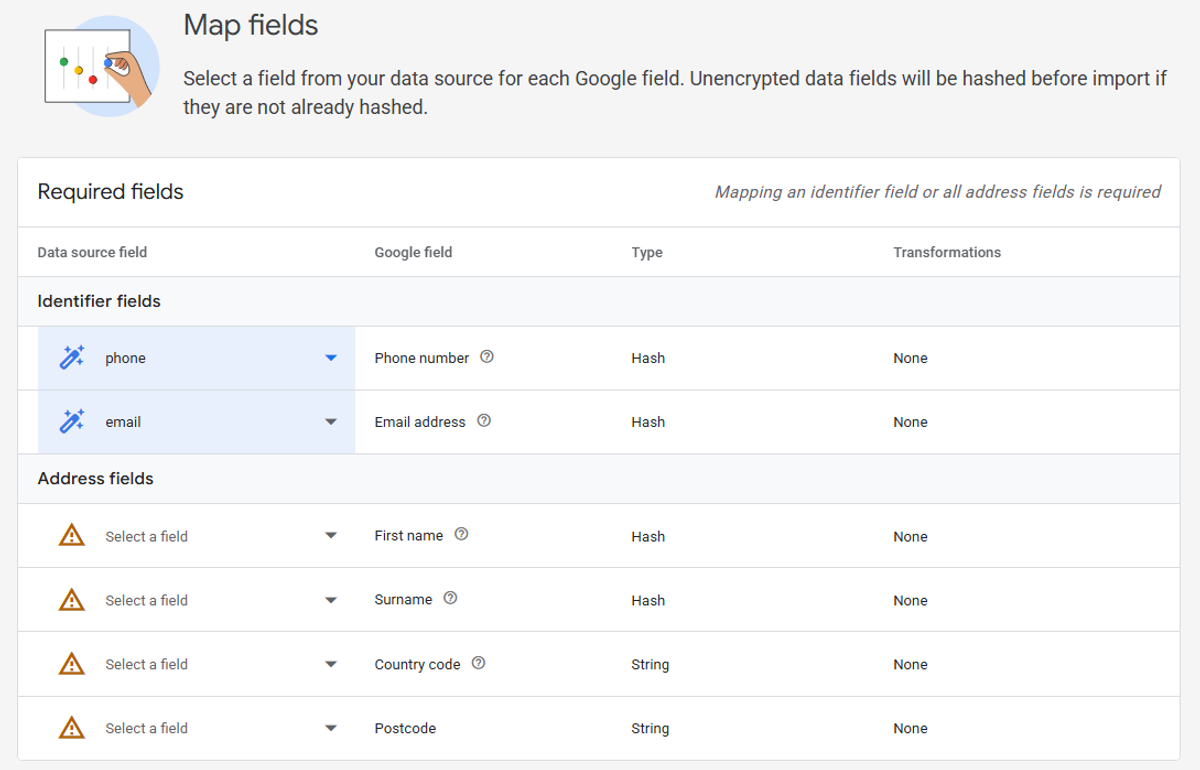Screen dimensions: 1200x770
Task: Open help icon next to Email address
Action: click(x=484, y=421)
